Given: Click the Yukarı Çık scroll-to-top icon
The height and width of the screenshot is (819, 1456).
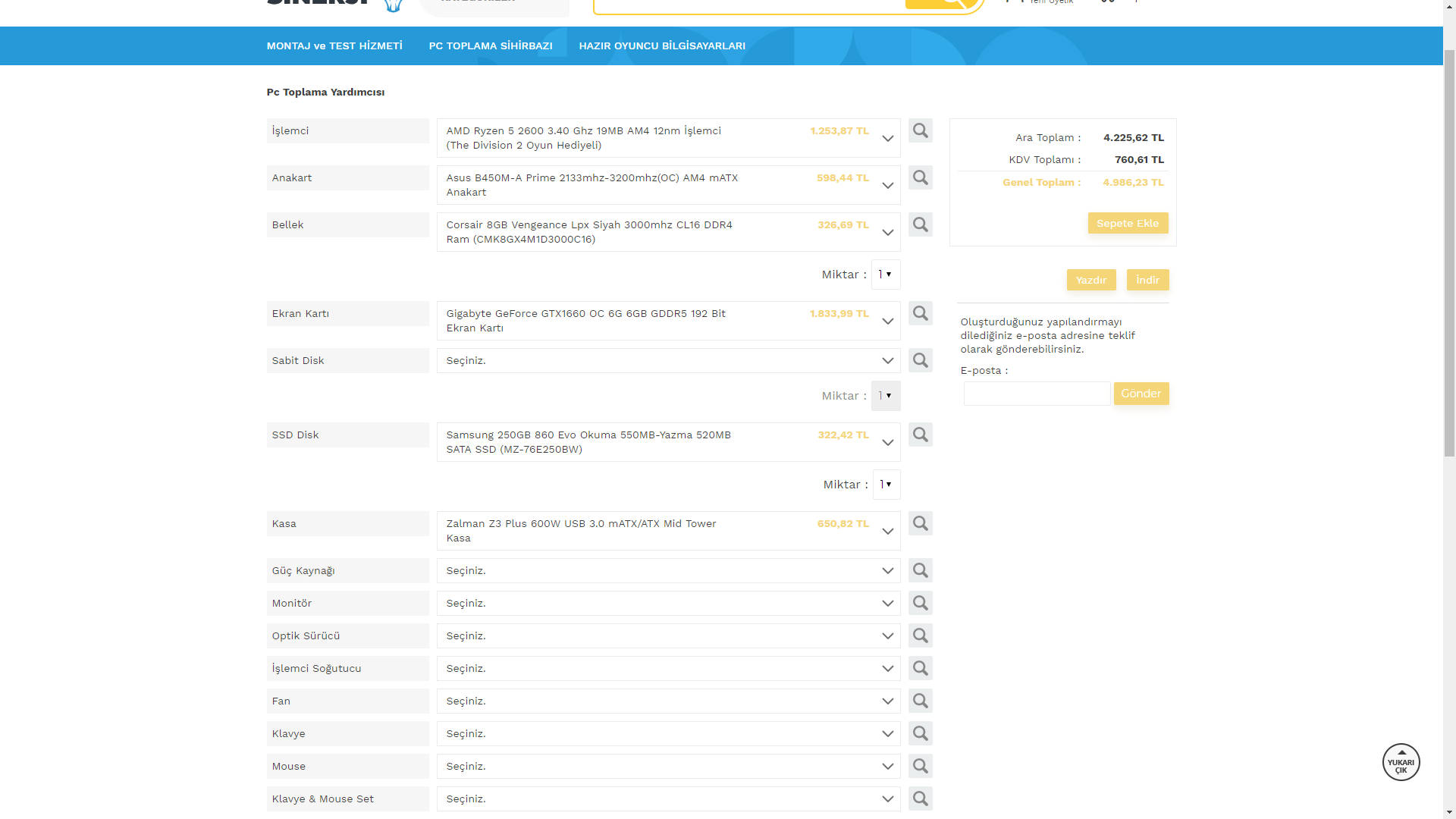Looking at the screenshot, I should [1401, 762].
